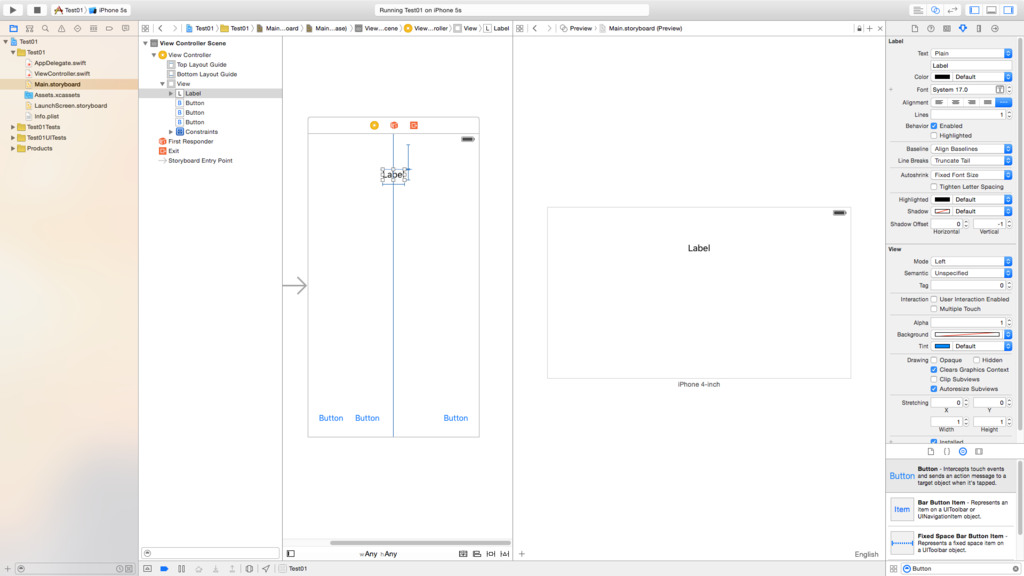1024x576 pixels.
Task: Open the Semantic dropdown
Action: (x=971, y=273)
